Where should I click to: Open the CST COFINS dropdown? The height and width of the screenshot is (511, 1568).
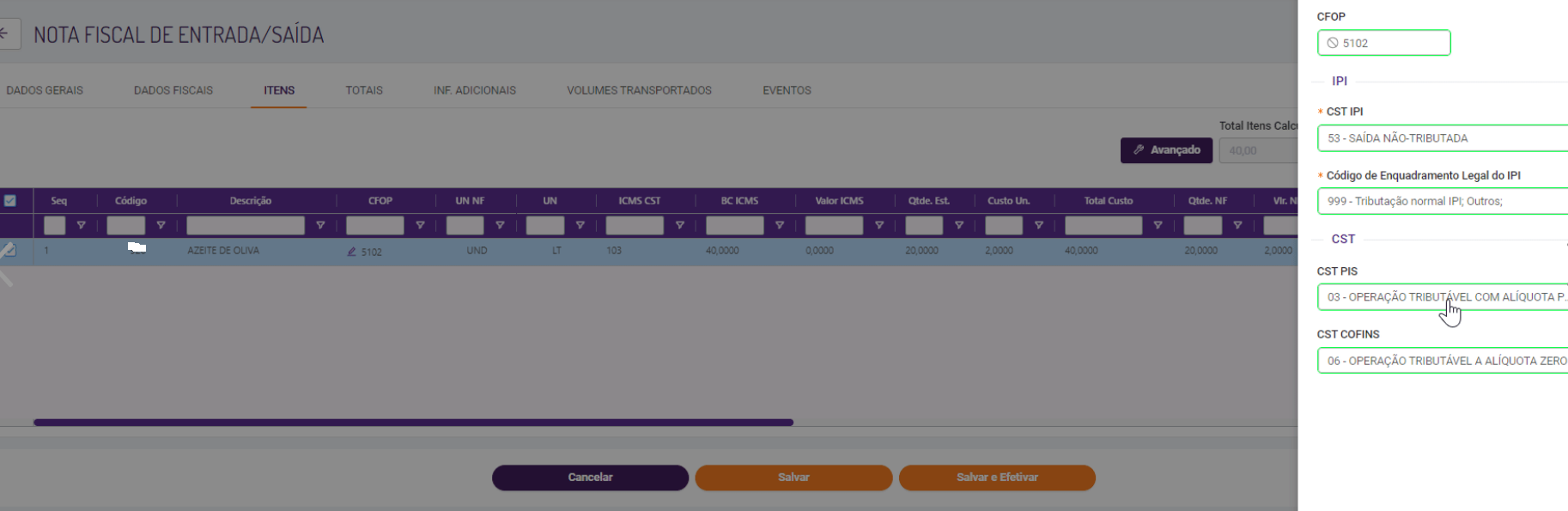(x=1443, y=361)
